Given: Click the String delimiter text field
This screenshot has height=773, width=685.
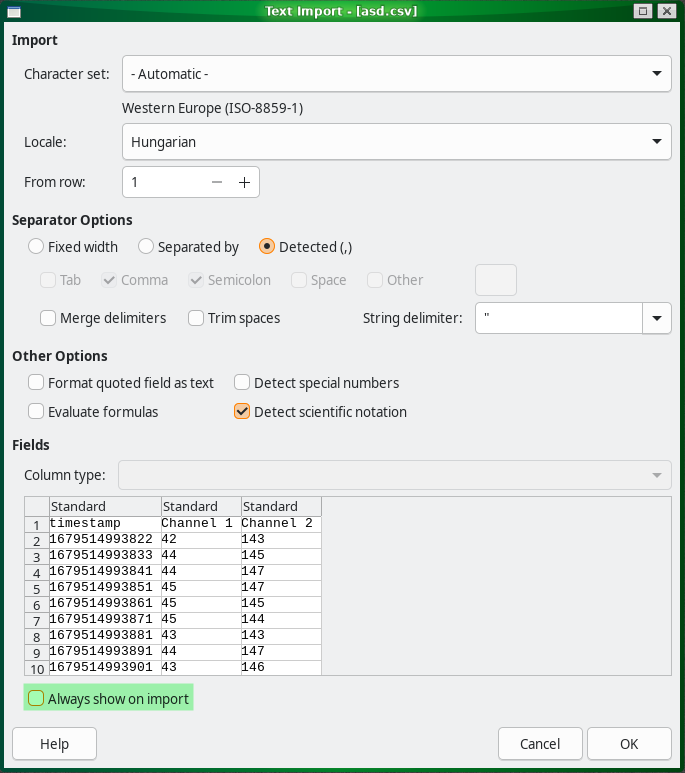Looking at the screenshot, I should coord(558,318).
